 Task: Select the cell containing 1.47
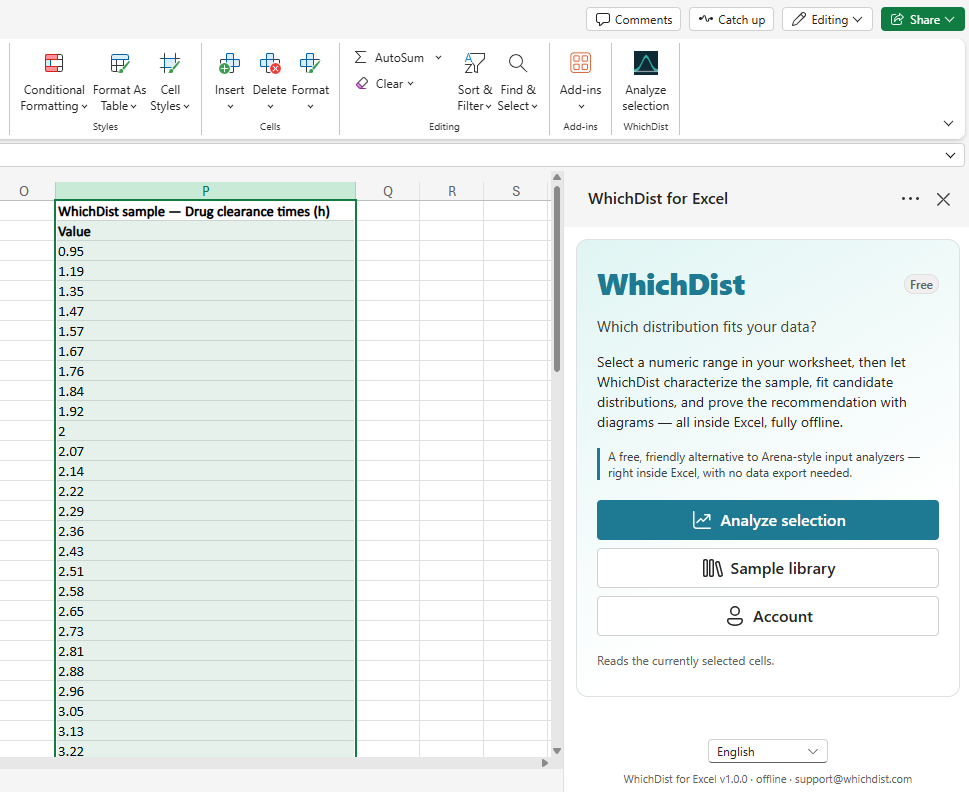[205, 311]
